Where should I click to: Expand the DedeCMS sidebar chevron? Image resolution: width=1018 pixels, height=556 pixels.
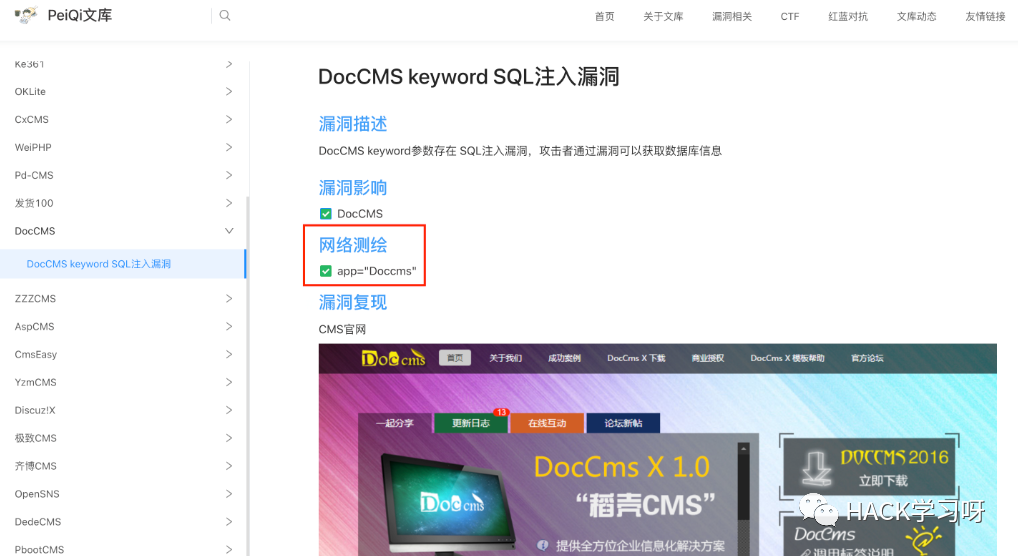[229, 522]
